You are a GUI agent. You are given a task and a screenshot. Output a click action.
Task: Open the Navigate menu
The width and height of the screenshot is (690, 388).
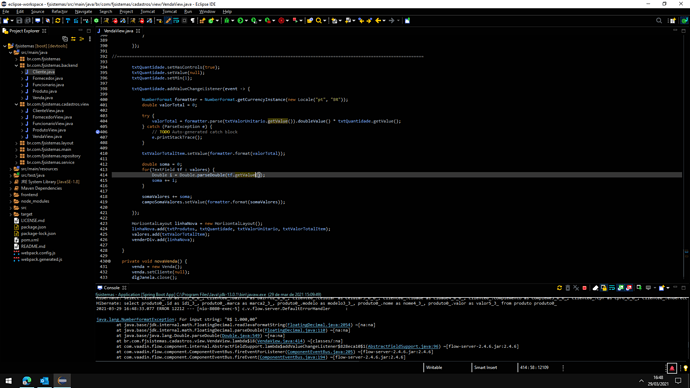[x=83, y=11]
